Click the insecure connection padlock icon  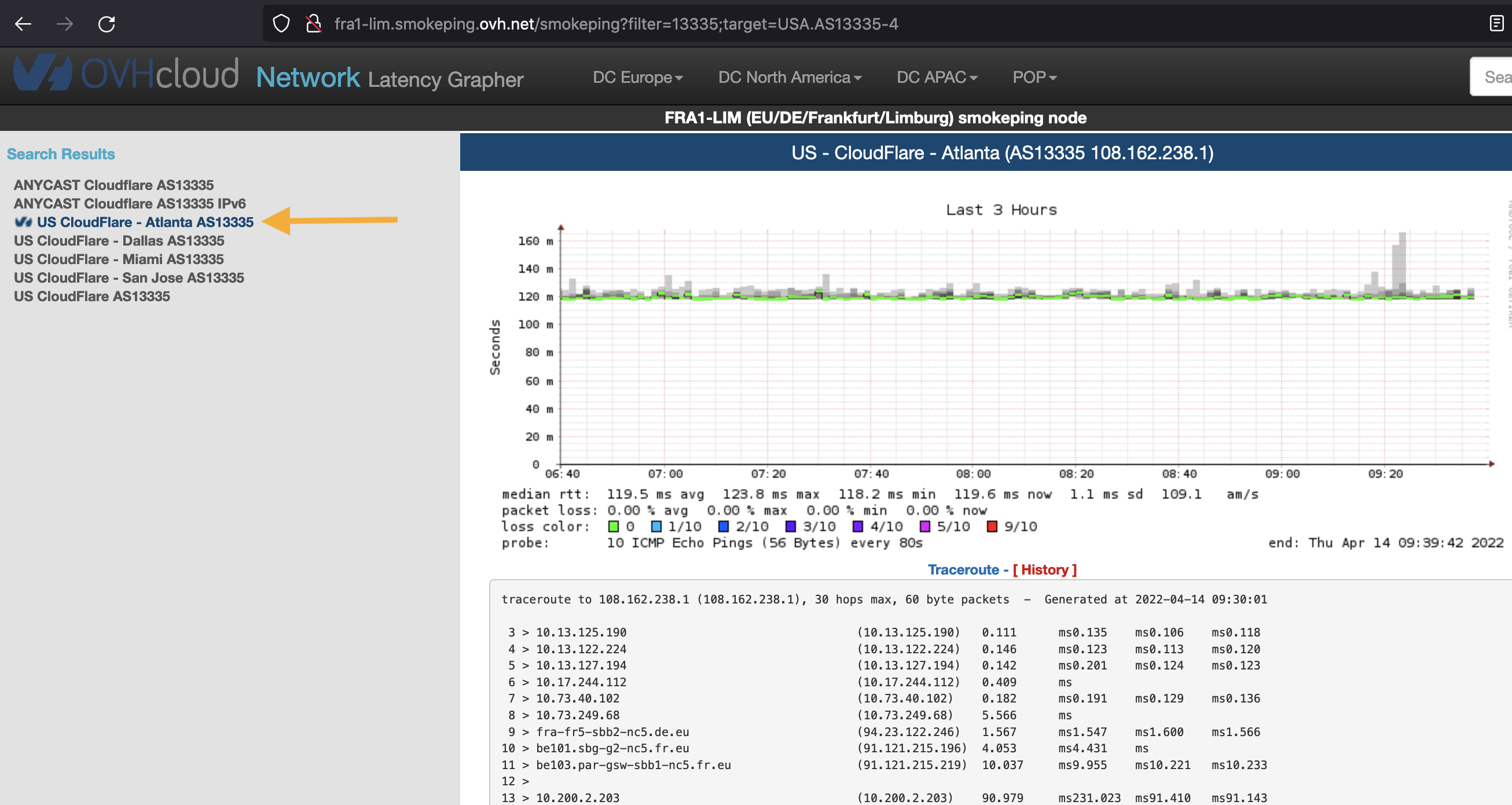(x=313, y=24)
